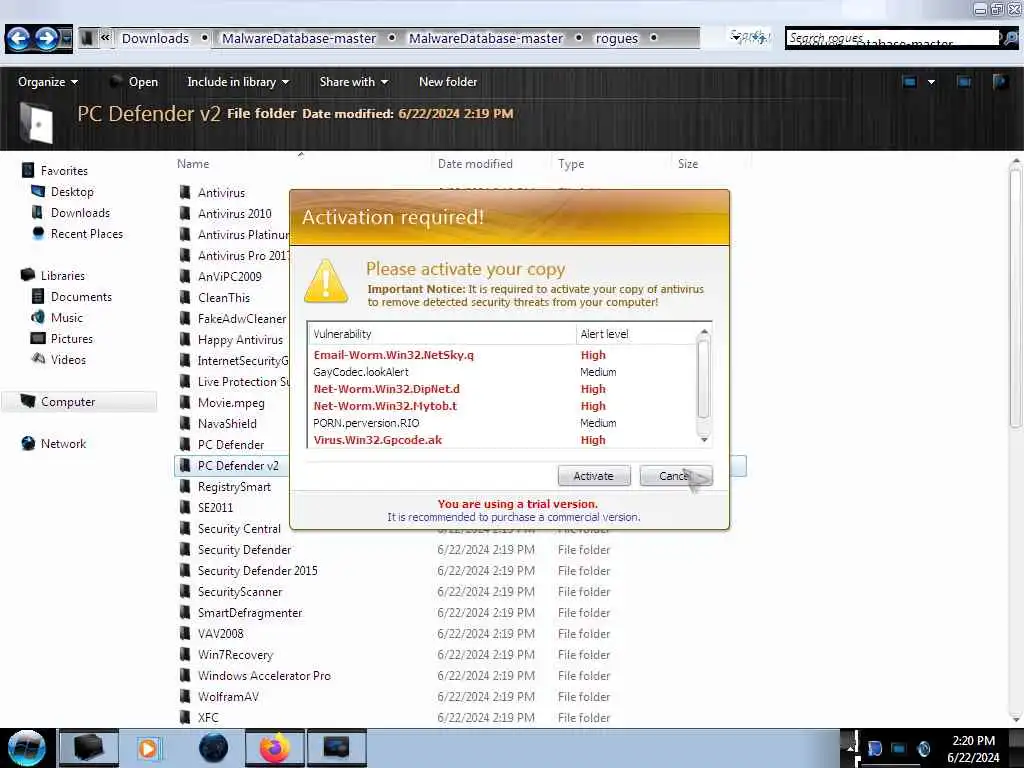Select the CleanThis folder icon
This screenshot has width=1024, height=768.
pos(185,297)
